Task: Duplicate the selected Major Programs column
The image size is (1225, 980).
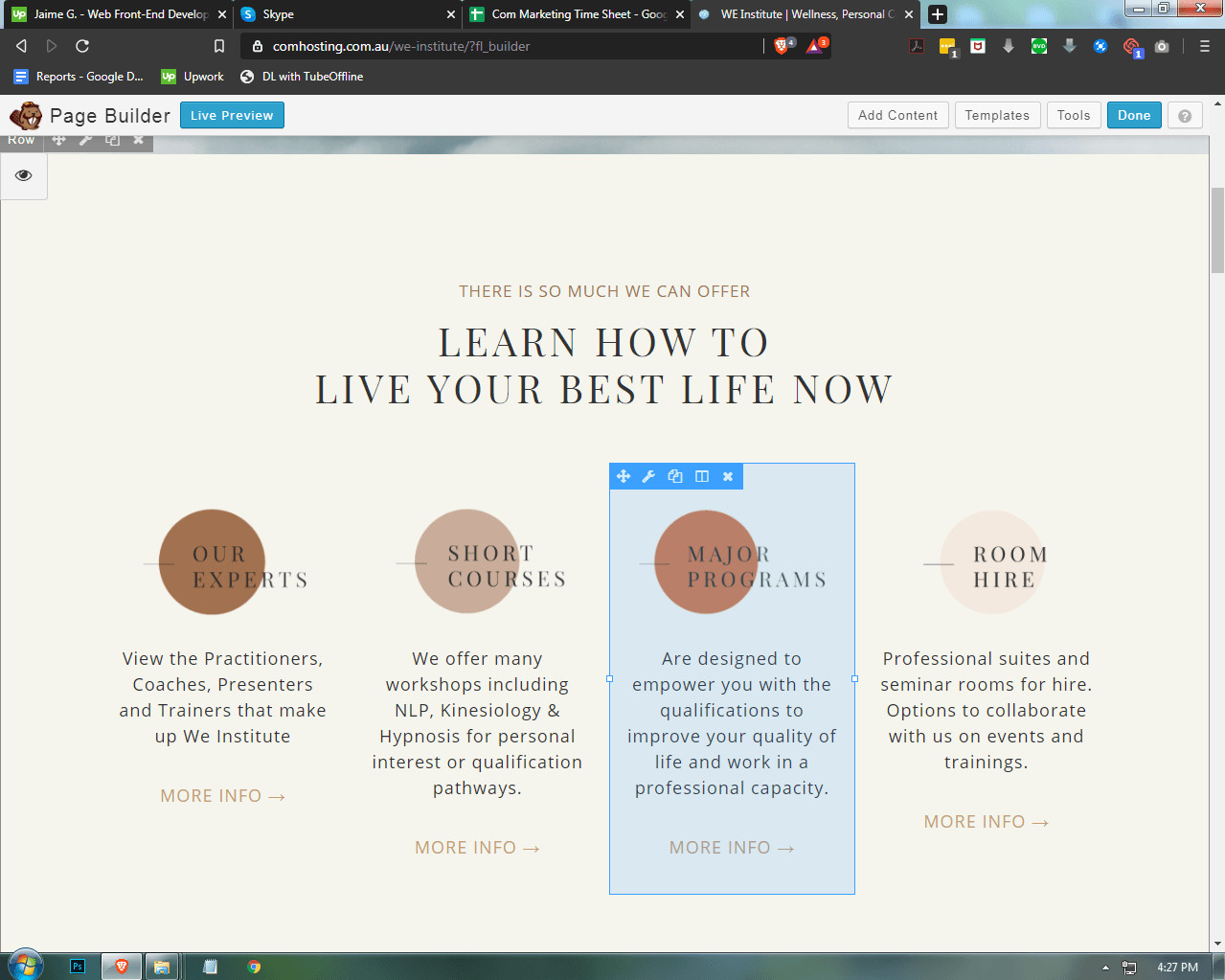Action: coord(675,476)
